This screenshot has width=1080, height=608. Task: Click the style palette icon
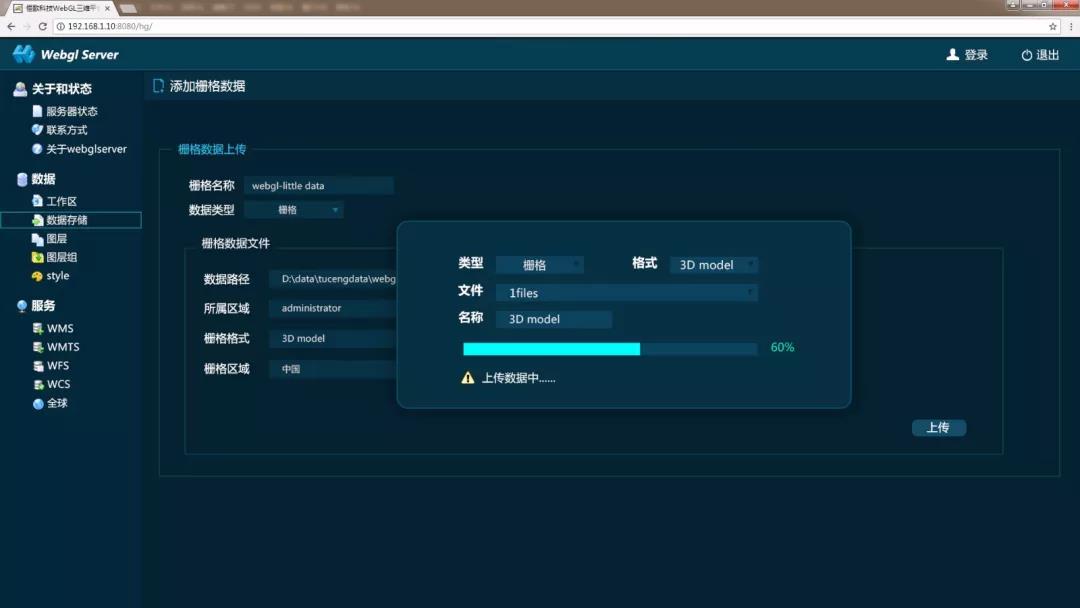tap(37, 276)
